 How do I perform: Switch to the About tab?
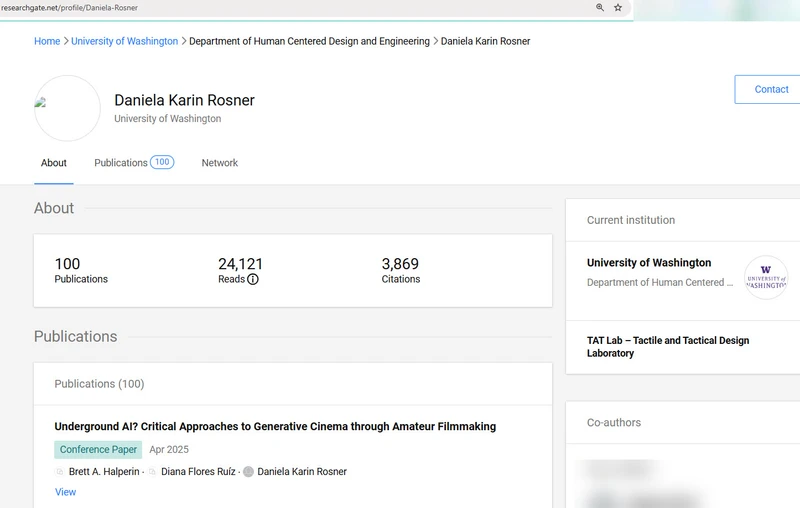pos(54,163)
